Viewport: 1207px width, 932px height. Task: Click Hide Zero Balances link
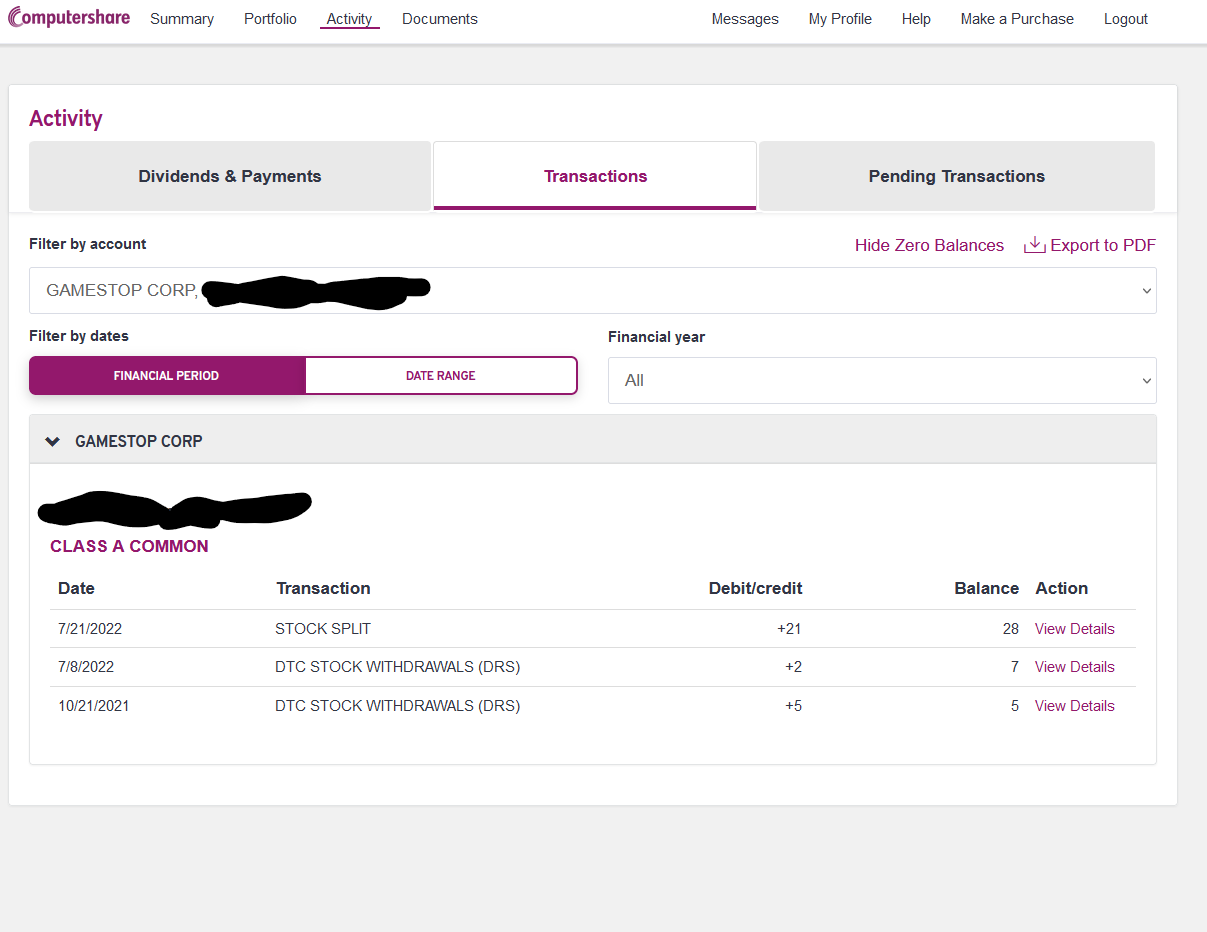[929, 245]
